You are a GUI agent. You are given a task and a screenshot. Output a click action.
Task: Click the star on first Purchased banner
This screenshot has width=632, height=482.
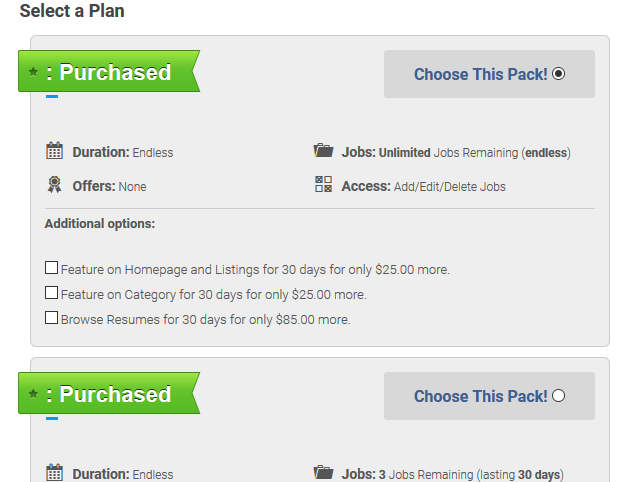pyautogui.click(x=33, y=72)
